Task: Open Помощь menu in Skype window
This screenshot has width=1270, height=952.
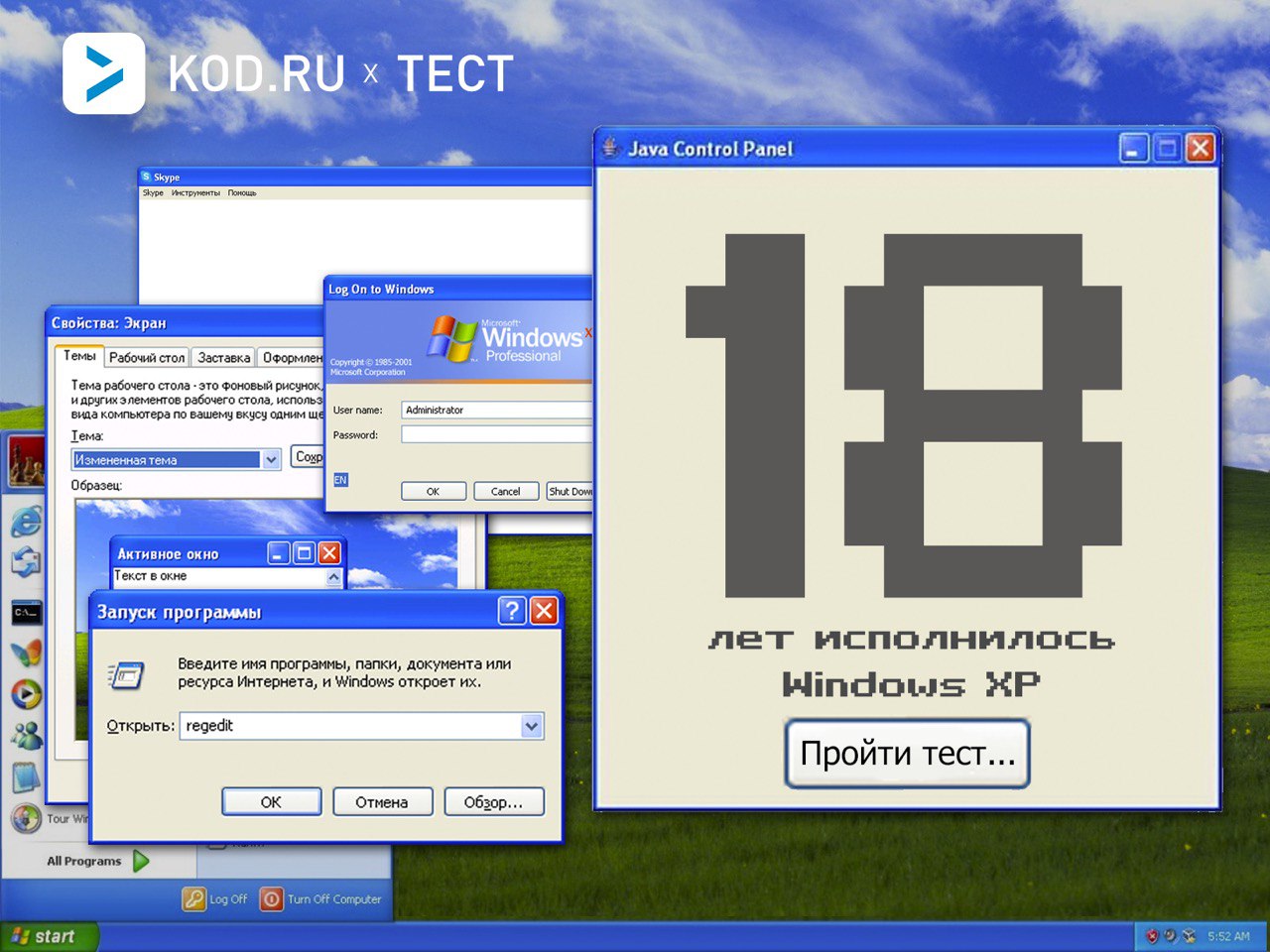Action: (242, 193)
